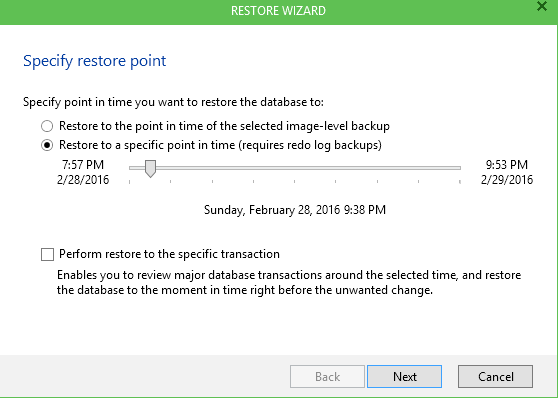Click the time slider thumb handle

(x=151, y=168)
